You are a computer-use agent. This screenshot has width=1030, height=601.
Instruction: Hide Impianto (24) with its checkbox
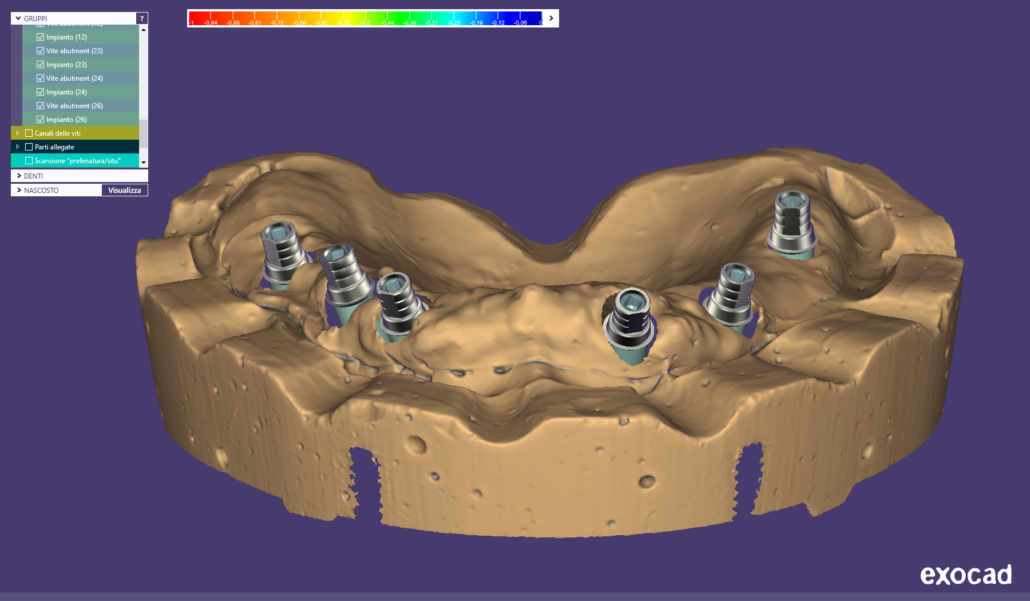(40, 91)
